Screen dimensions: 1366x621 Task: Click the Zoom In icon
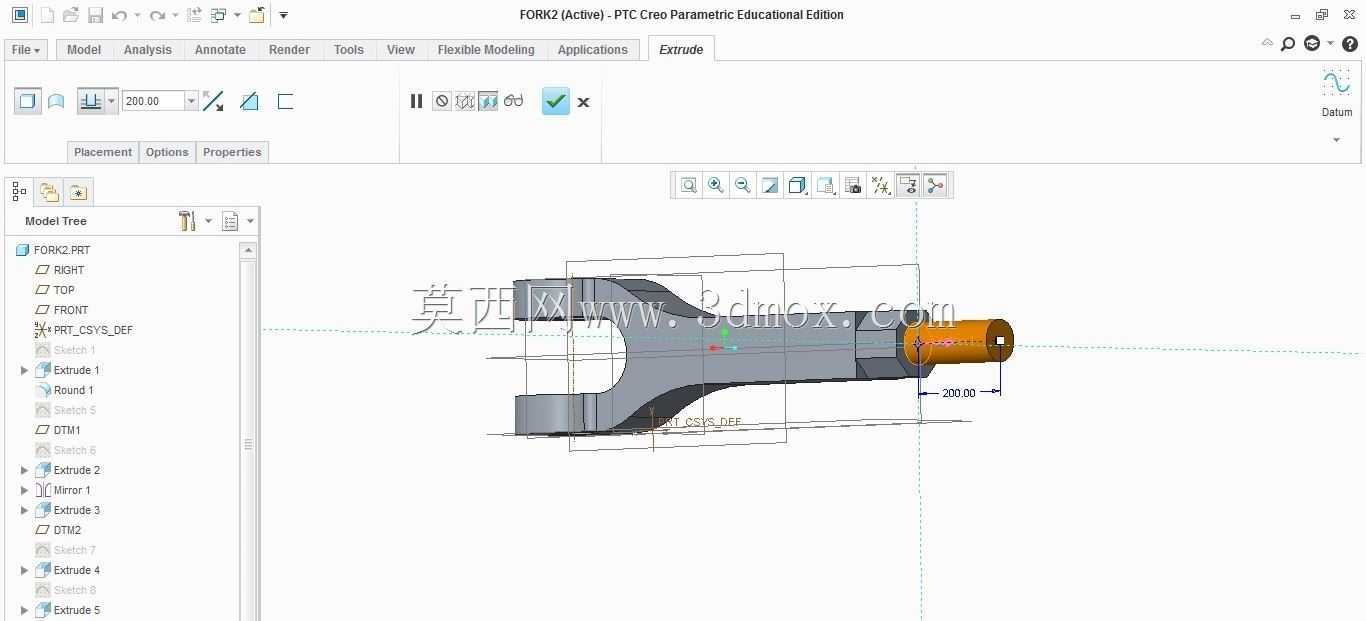pos(716,185)
